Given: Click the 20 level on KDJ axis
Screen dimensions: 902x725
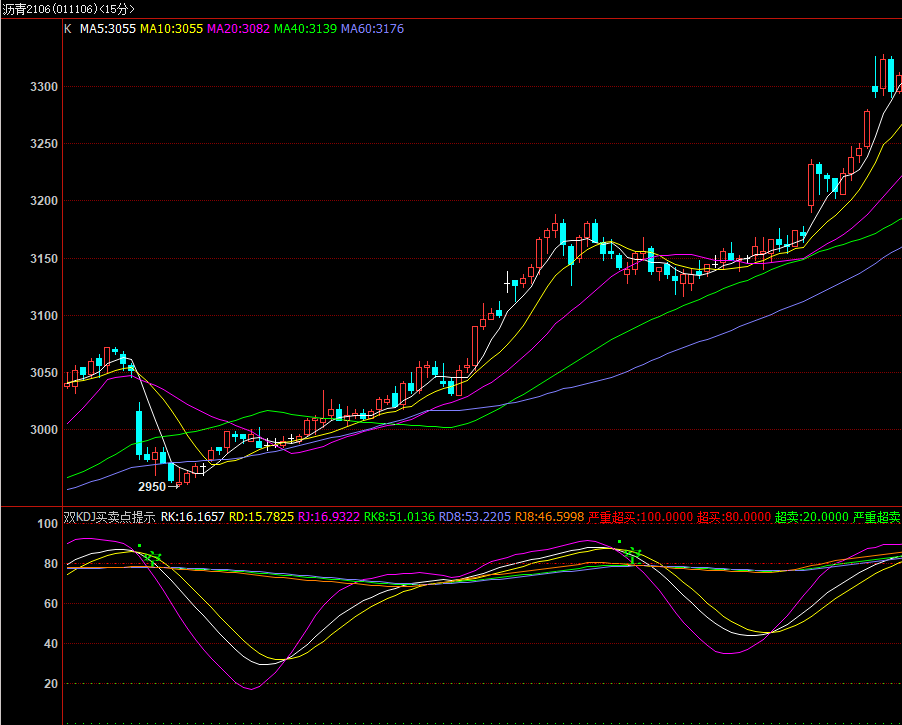Looking at the screenshot, I should 51,684.
